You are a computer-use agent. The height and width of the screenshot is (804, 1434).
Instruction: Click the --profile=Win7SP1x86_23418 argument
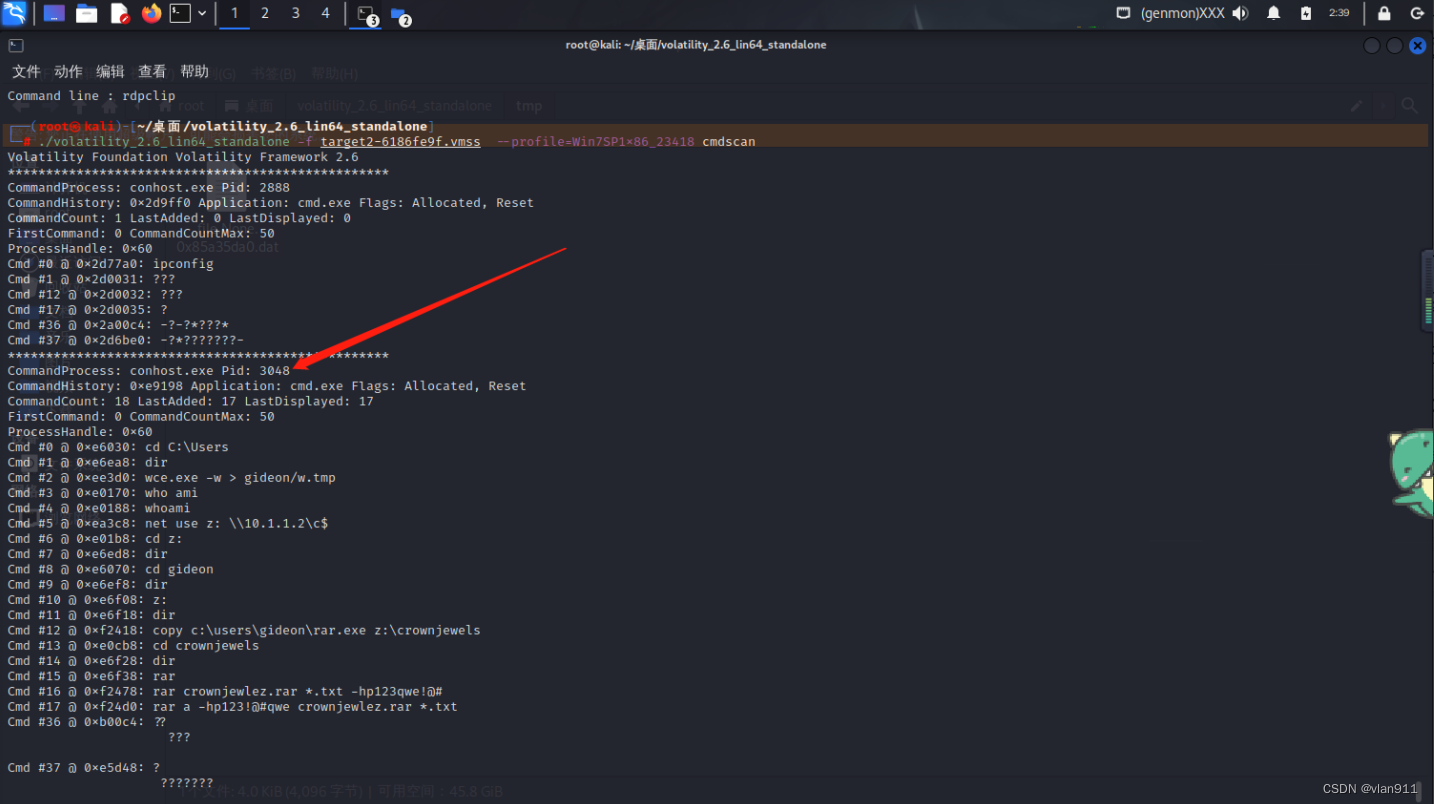coord(595,142)
